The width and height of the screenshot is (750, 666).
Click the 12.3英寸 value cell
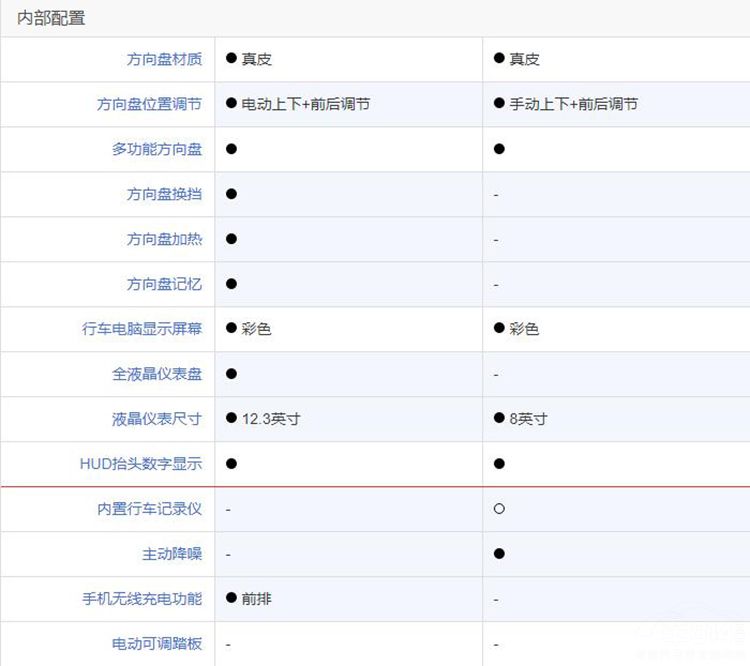pyautogui.click(x=270, y=419)
